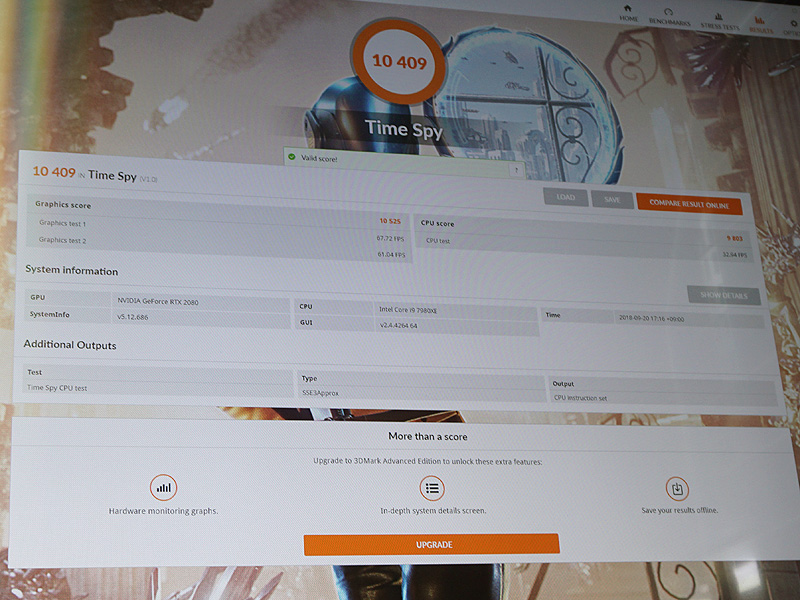The height and width of the screenshot is (600, 800).
Task: Click the Results chart icon
Action: pos(760,20)
